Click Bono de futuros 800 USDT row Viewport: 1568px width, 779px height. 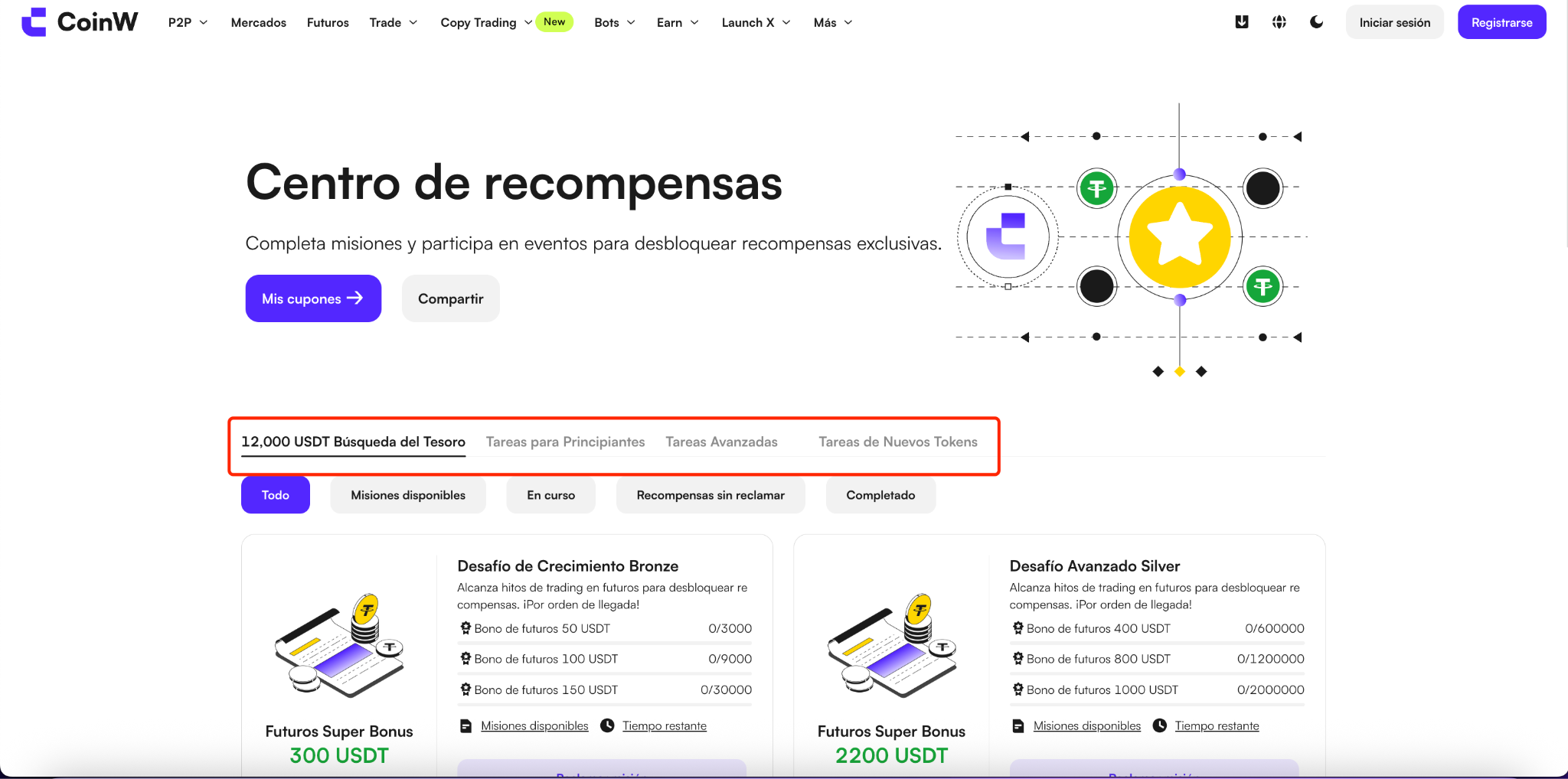(1157, 659)
